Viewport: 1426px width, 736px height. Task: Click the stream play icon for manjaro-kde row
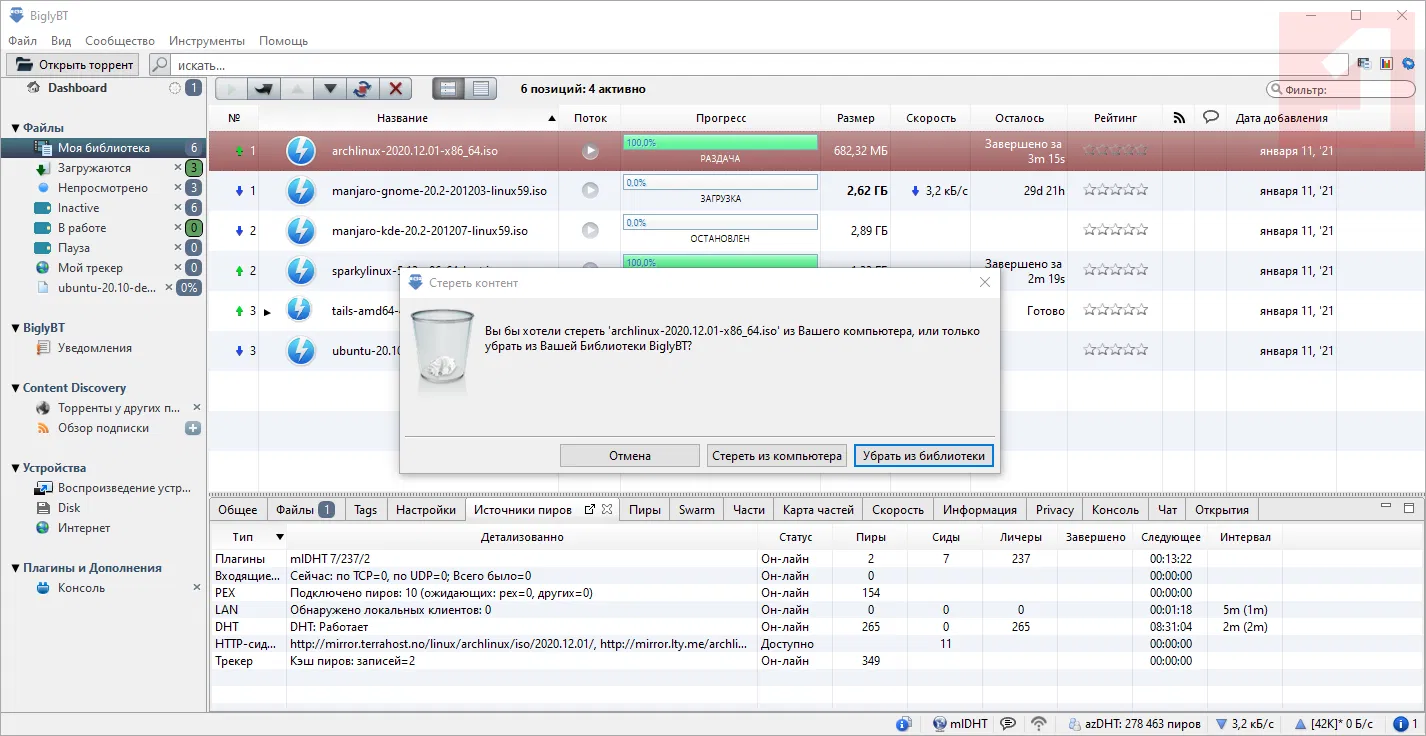590,230
